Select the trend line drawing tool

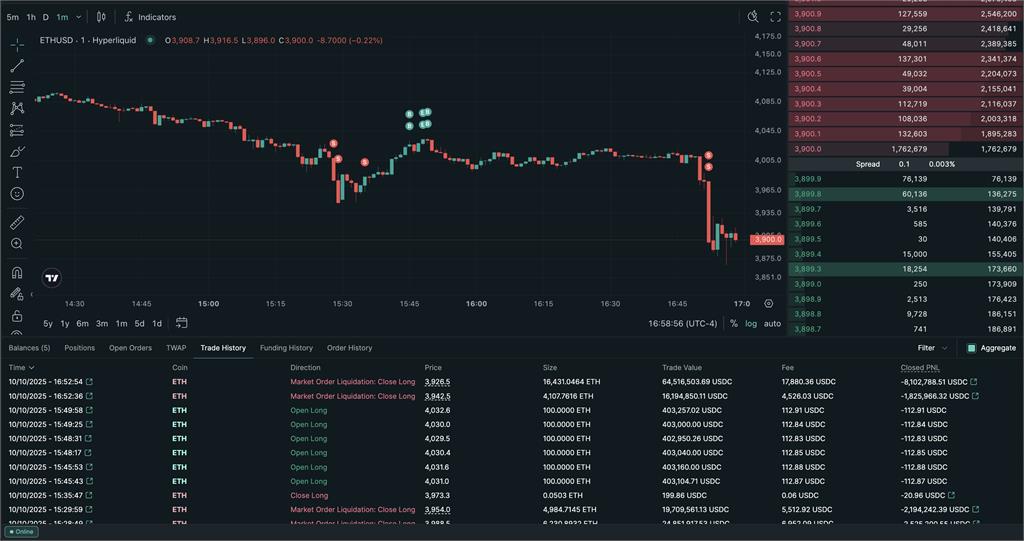tap(17, 66)
